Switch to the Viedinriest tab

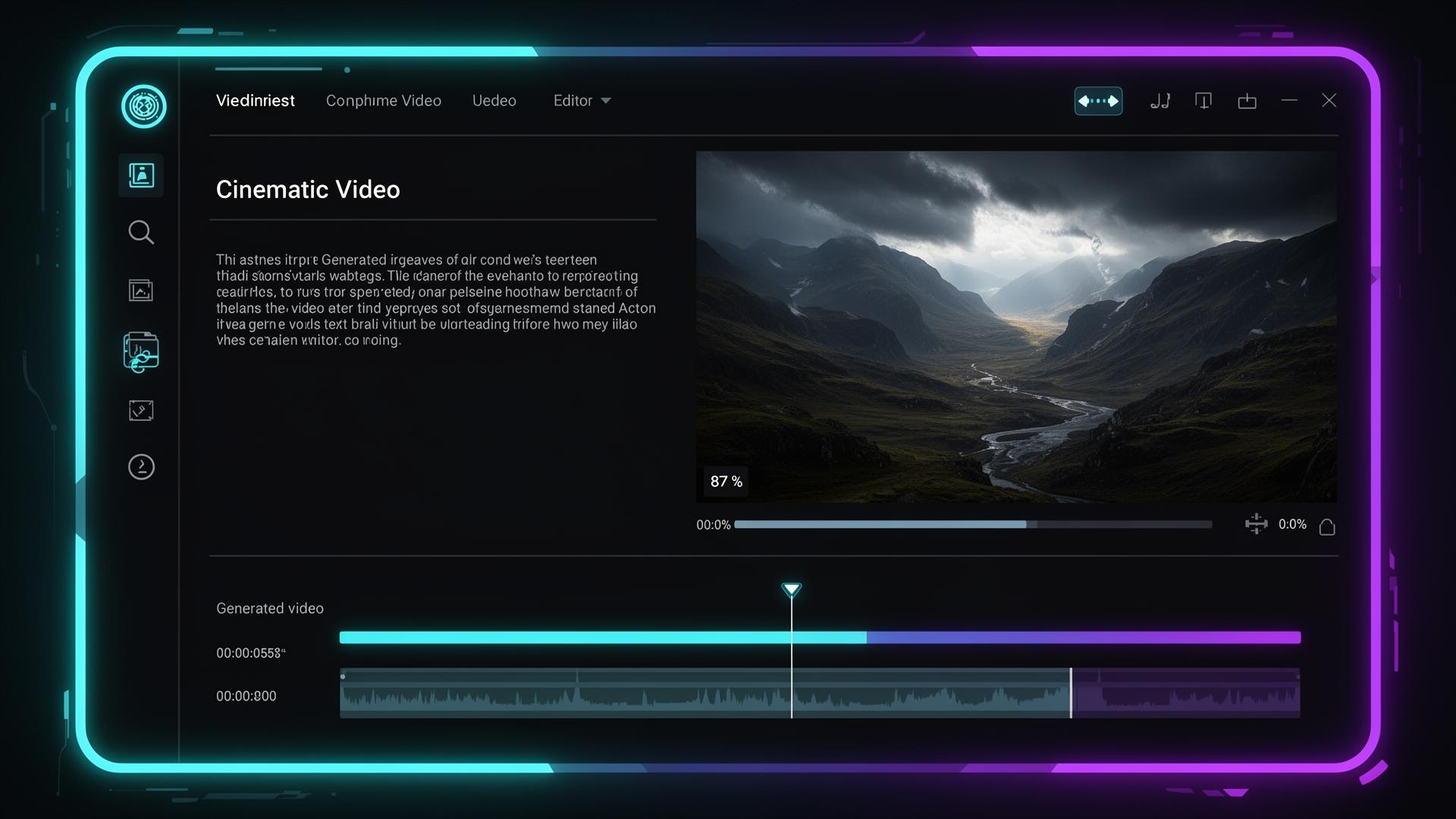(x=255, y=101)
